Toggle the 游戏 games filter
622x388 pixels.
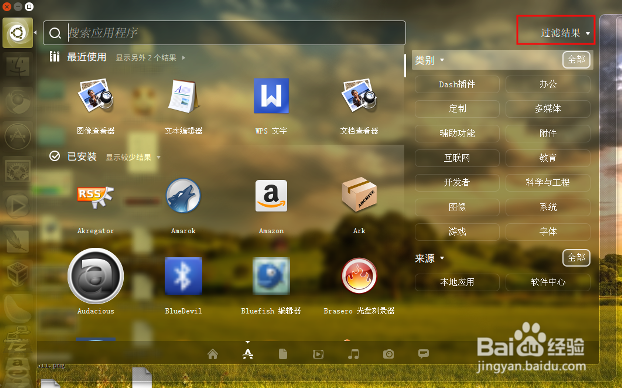457,232
